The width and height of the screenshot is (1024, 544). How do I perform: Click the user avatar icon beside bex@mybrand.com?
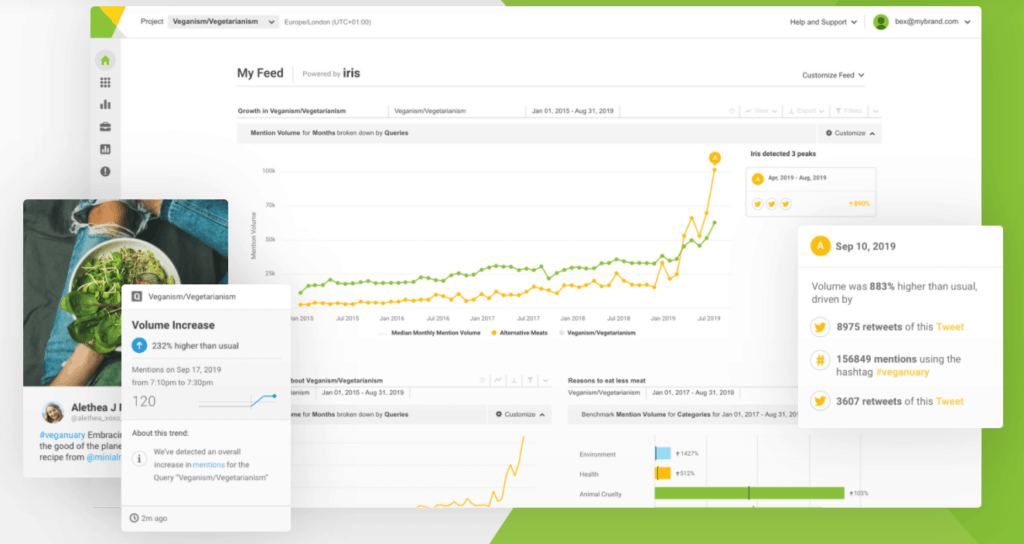click(881, 21)
